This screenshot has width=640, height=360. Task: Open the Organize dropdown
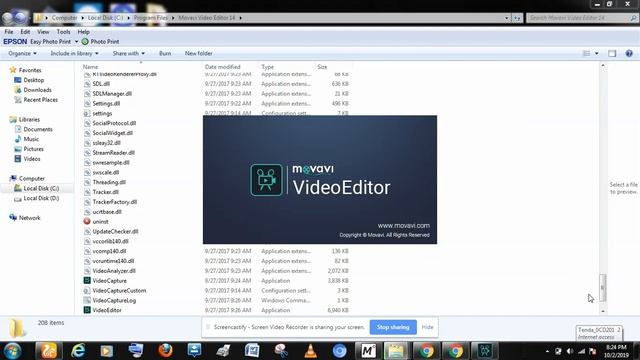pyautogui.click(x=22, y=53)
